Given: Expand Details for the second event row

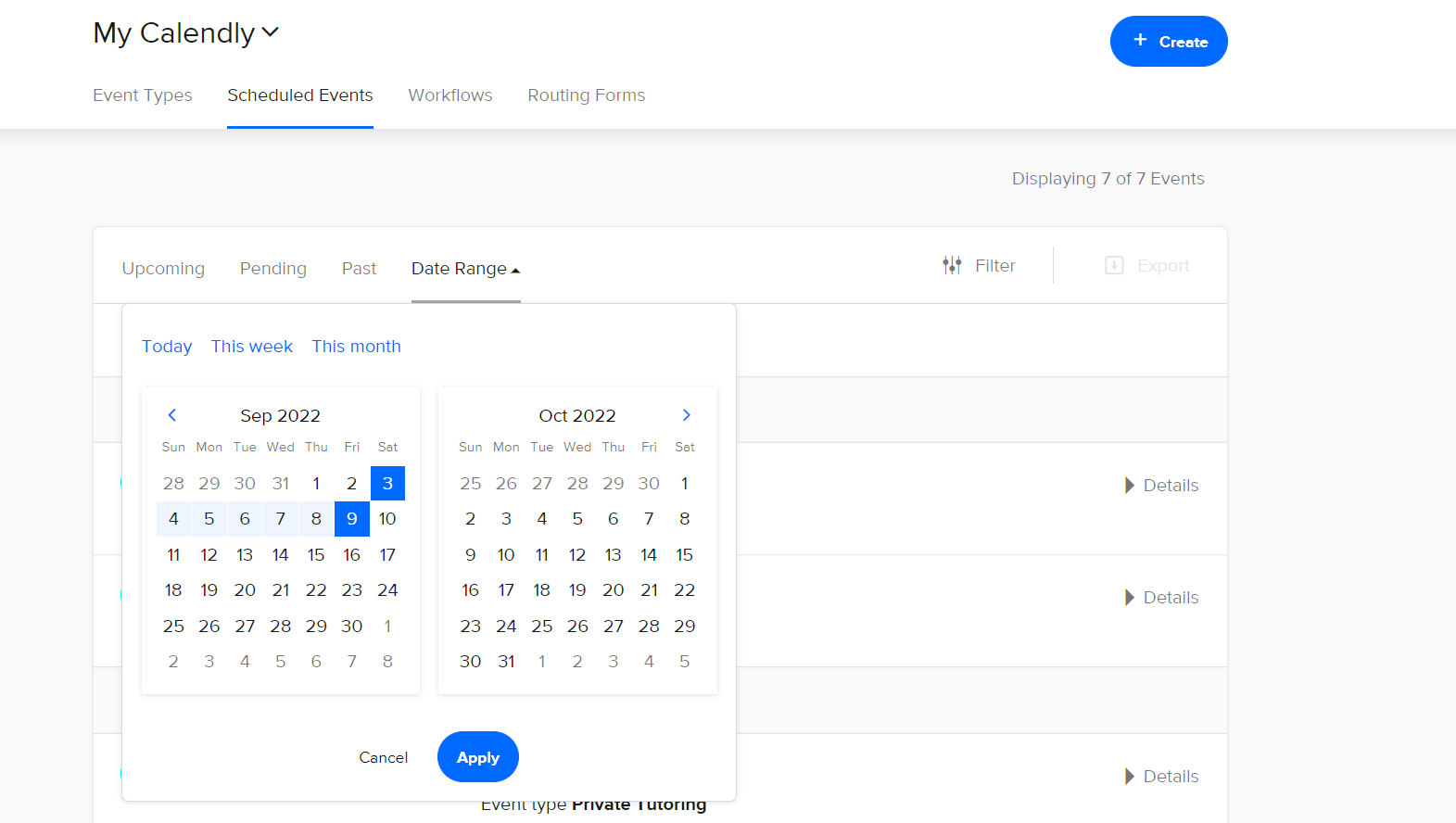Looking at the screenshot, I should click(x=1162, y=598).
